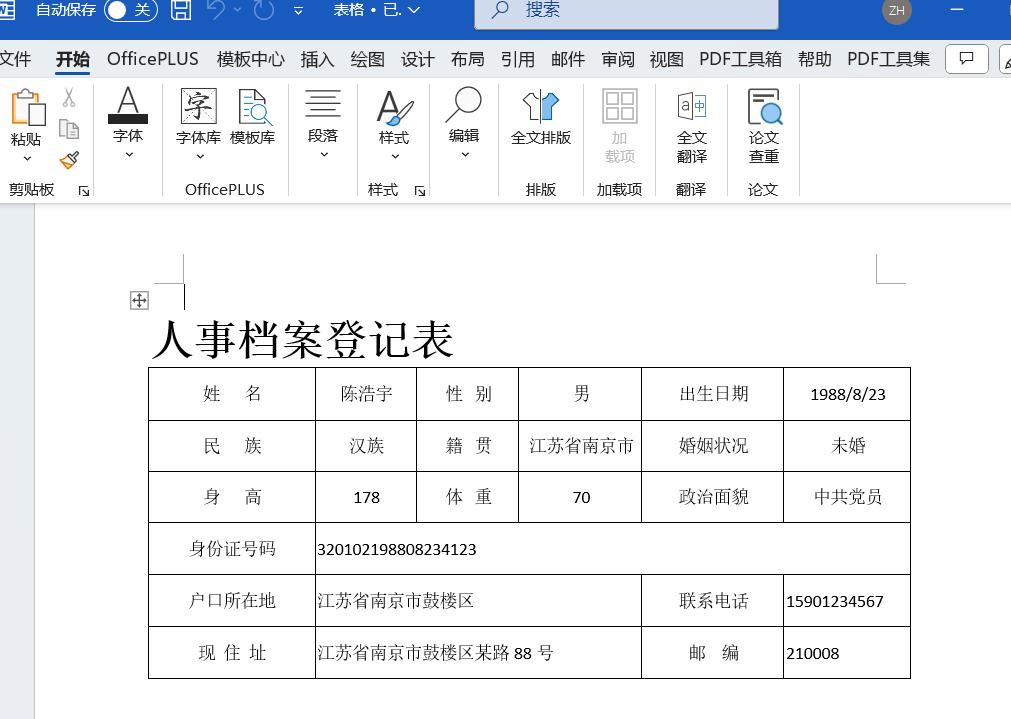
Task: Click the Cut scissors icon
Action: tap(69, 98)
